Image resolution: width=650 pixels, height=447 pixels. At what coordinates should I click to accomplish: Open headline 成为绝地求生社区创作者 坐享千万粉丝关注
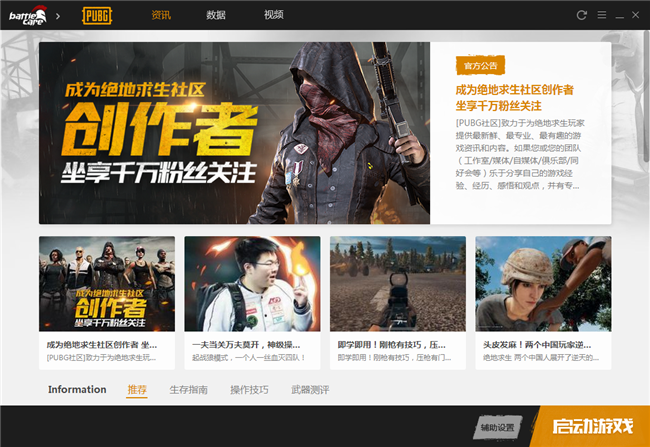pyautogui.click(x=514, y=97)
